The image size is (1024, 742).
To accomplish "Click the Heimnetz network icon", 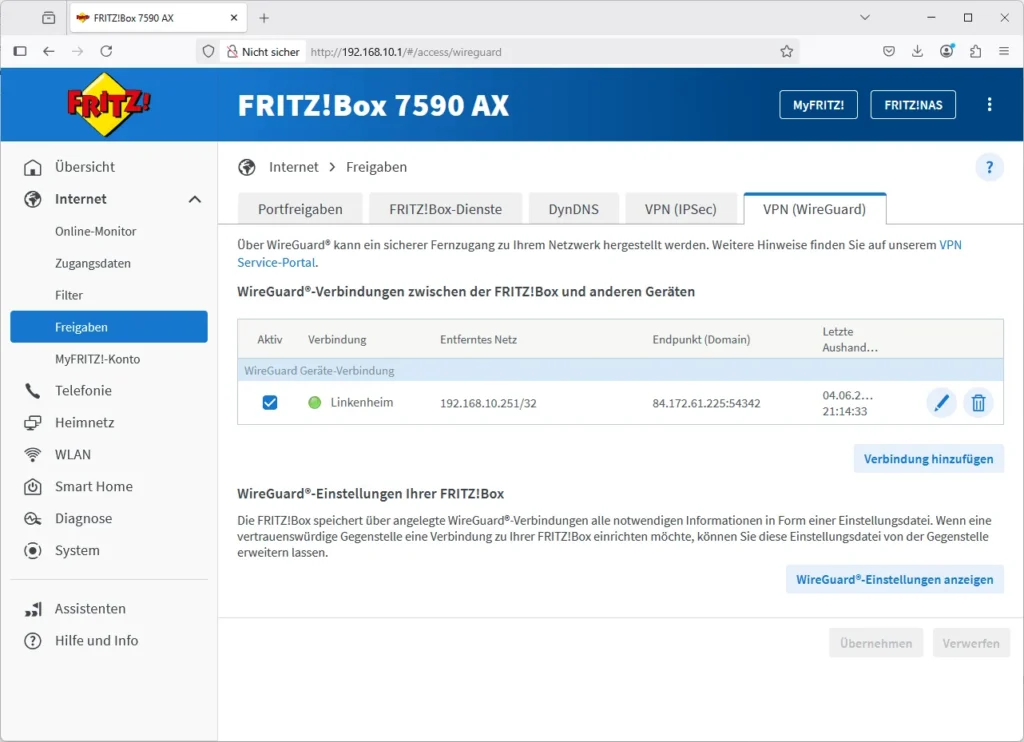I will tap(33, 423).
